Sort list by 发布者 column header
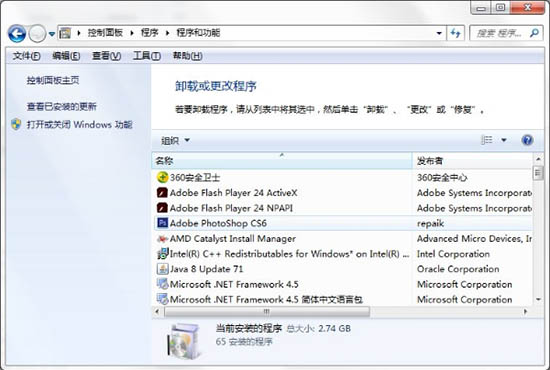Screen dimensions: 550x370 (x=472, y=161)
